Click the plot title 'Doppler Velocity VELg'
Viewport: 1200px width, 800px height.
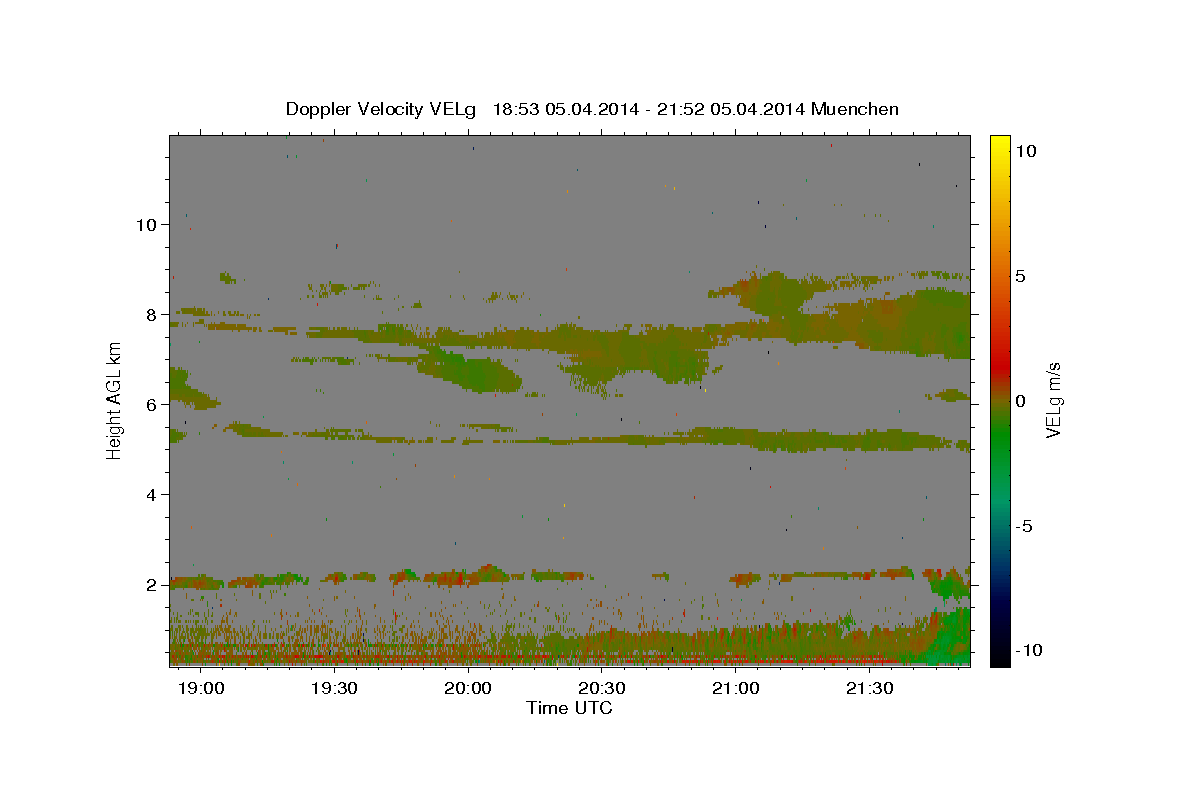[381, 109]
